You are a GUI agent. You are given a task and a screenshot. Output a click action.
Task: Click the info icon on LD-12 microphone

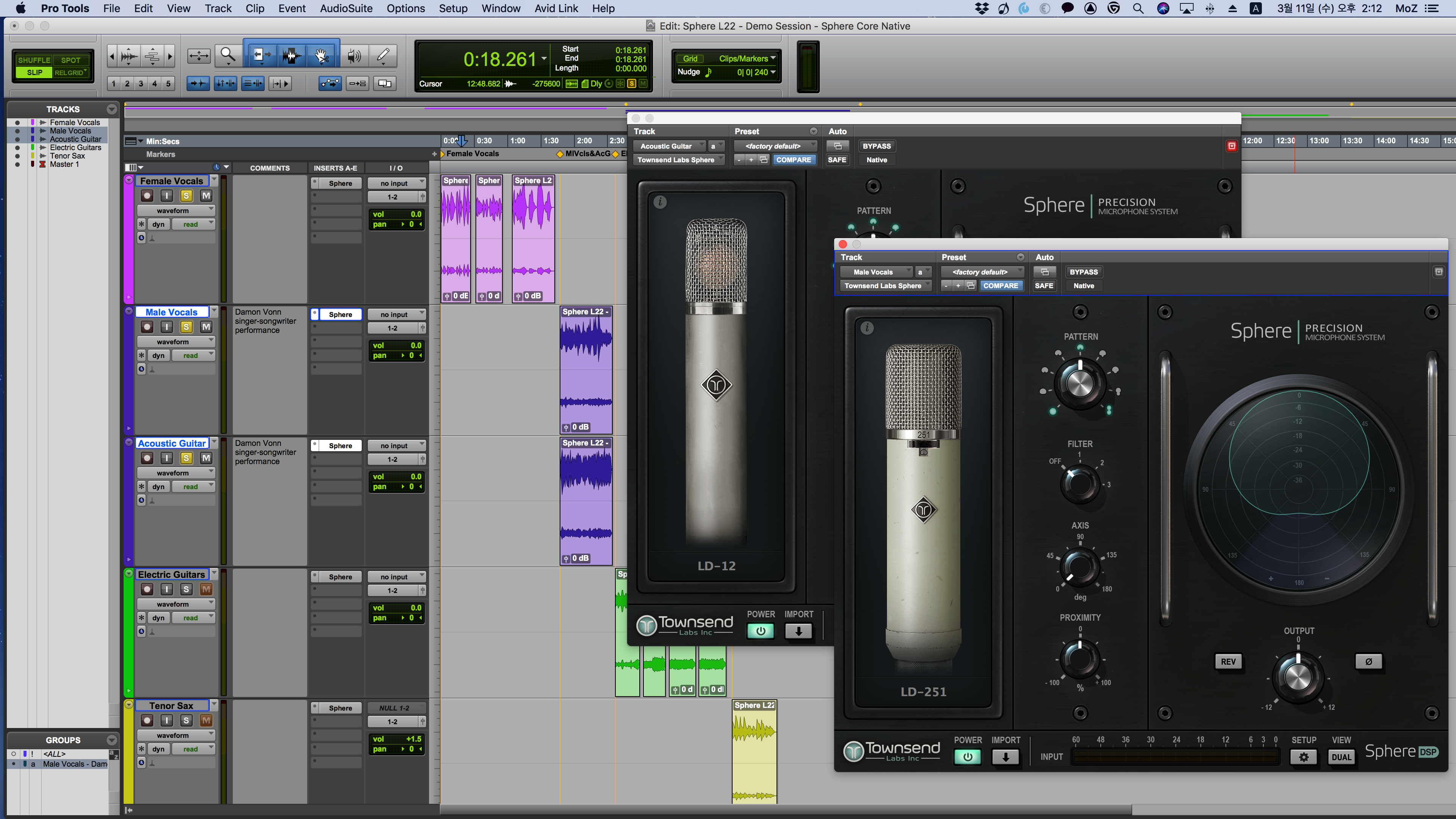point(660,202)
